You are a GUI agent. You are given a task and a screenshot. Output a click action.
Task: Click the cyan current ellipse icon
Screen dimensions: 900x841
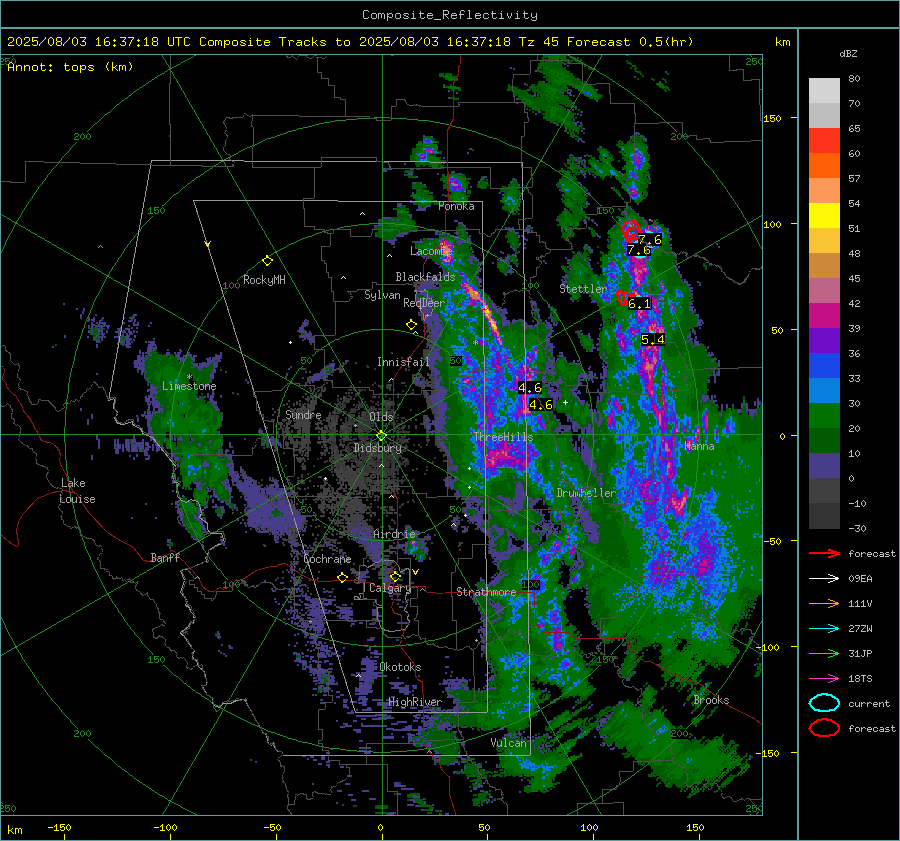click(x=824, y=703)
